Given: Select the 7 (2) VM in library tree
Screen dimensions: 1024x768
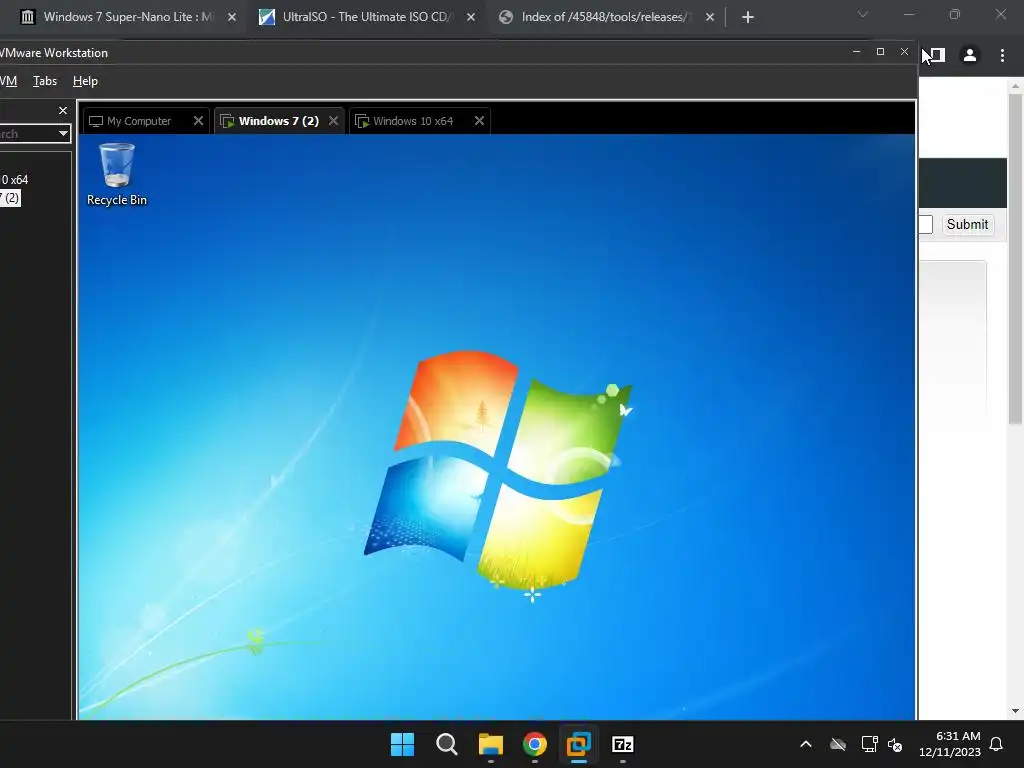Looking at the screenshot, I should 10,198.
